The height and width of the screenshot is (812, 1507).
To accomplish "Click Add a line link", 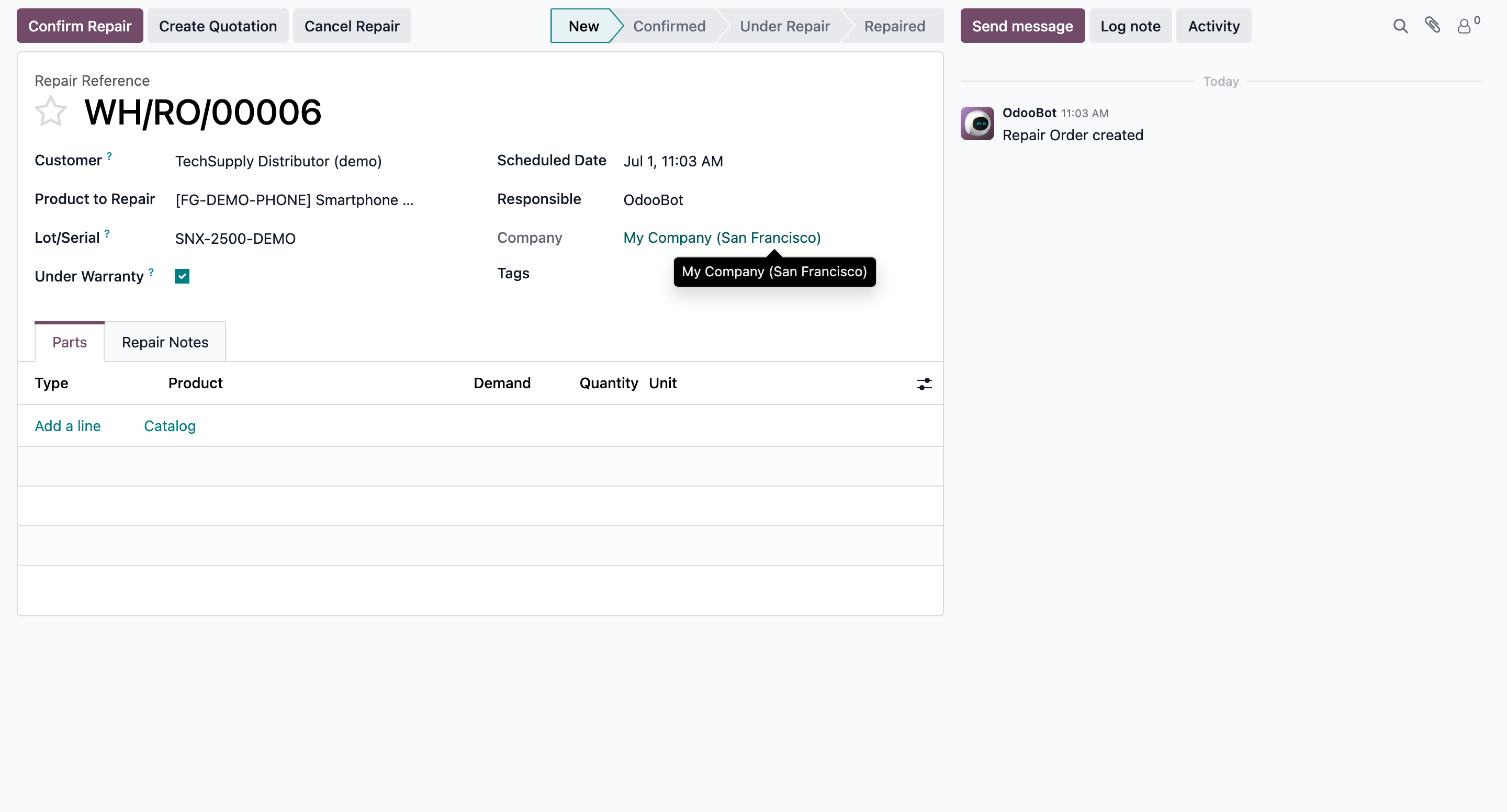I will 68,426.
